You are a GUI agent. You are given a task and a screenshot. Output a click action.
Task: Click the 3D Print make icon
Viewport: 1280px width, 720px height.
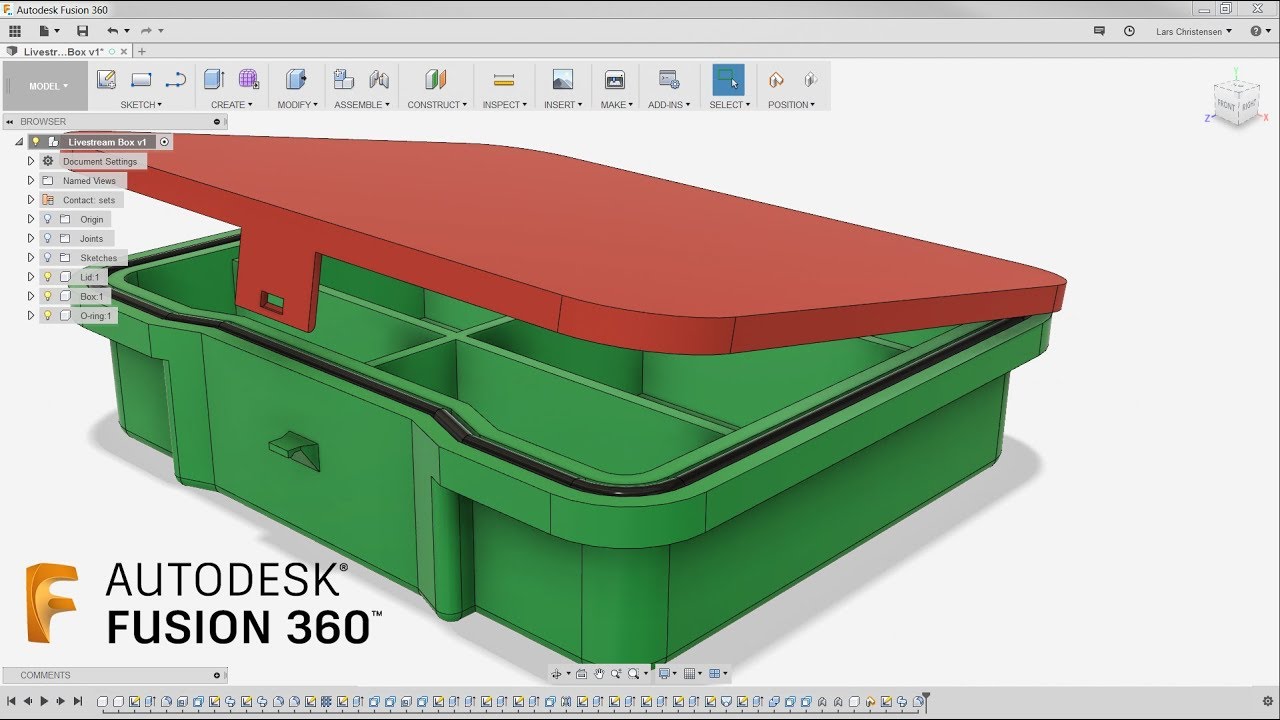(x=615, y=79)
